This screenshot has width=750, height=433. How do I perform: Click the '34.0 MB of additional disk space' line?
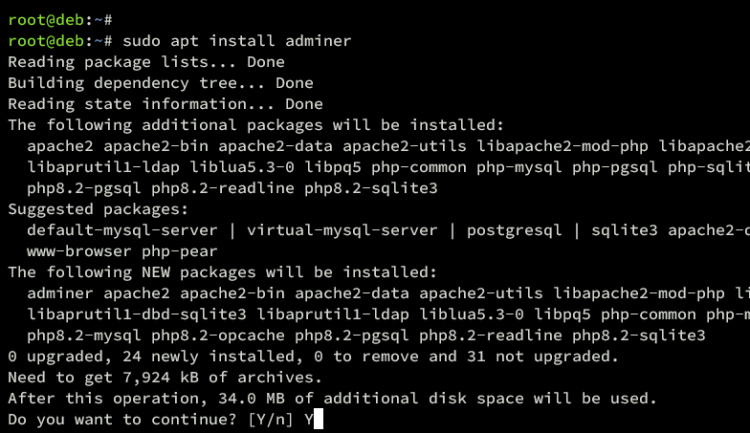[x=332, y=398]
